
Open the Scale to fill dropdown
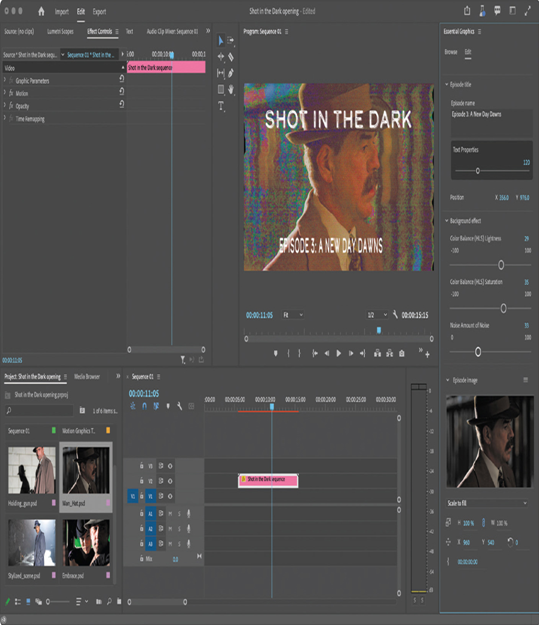click(487, 503)
